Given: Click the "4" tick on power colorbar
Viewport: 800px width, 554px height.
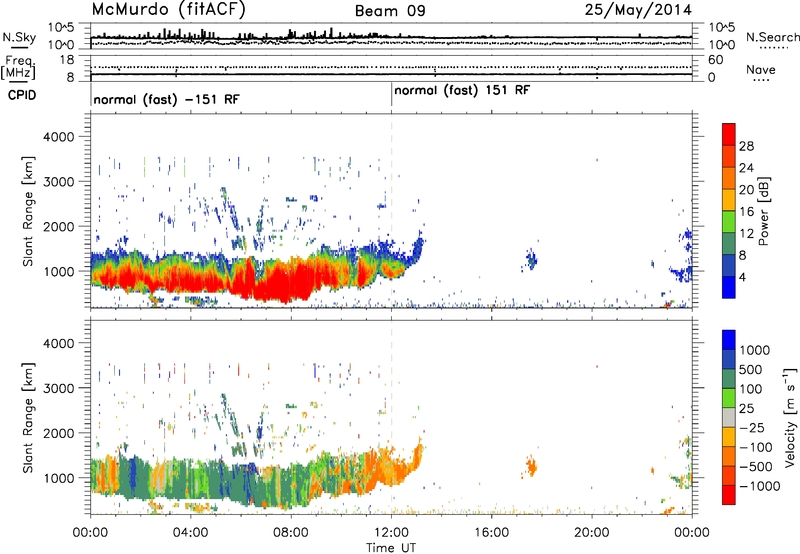Looking at the screenshot, I should pyautogui.click(x=742, y=277).
